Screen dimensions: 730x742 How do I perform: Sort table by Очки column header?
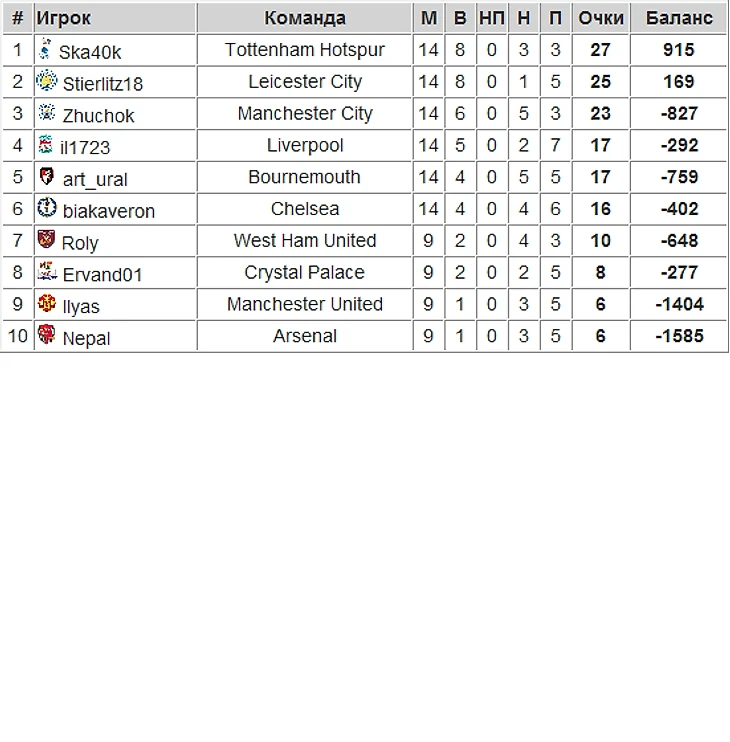[x=601, y=18]
